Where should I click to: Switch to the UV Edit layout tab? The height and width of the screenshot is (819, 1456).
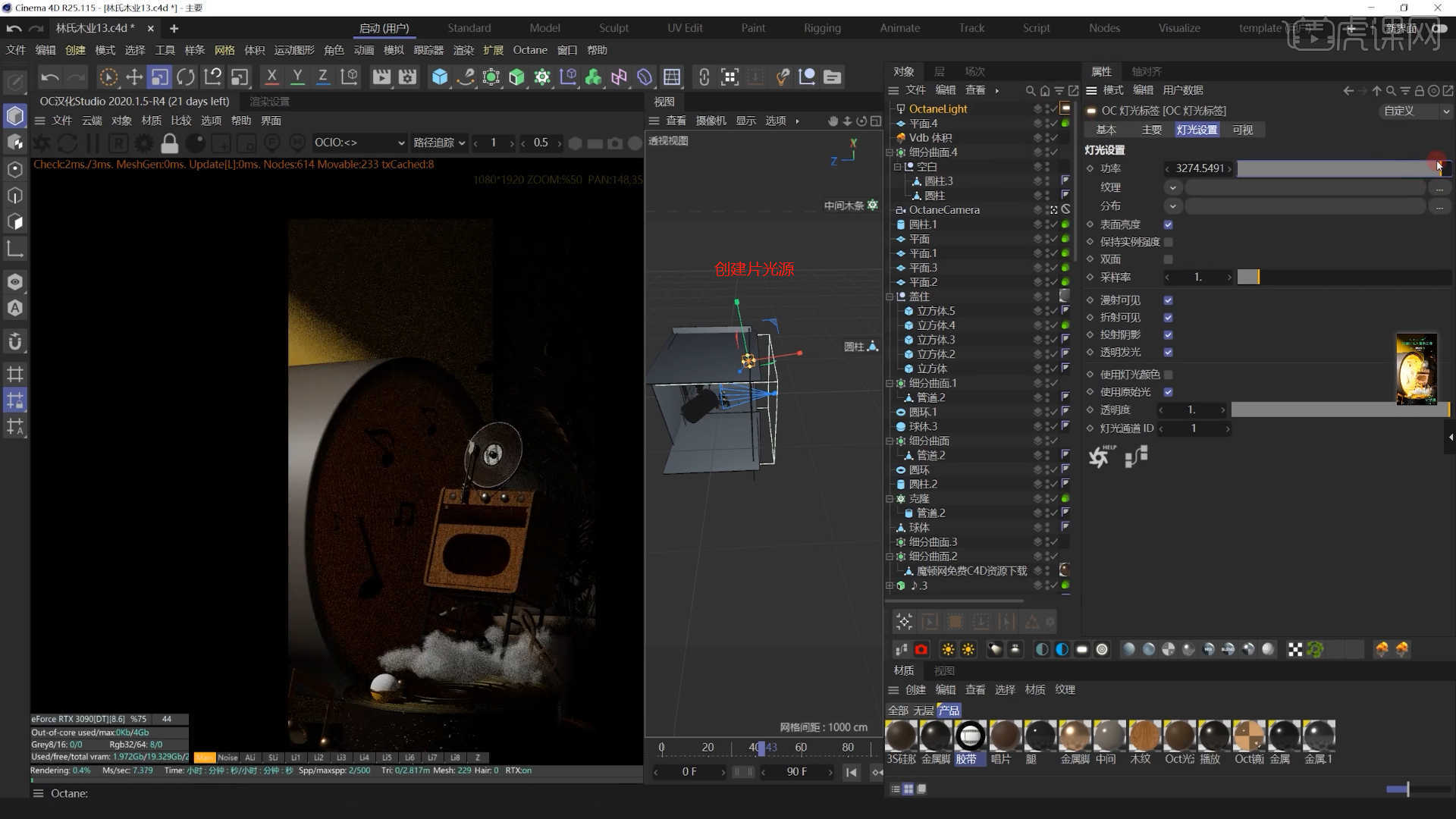coord(685,28)
